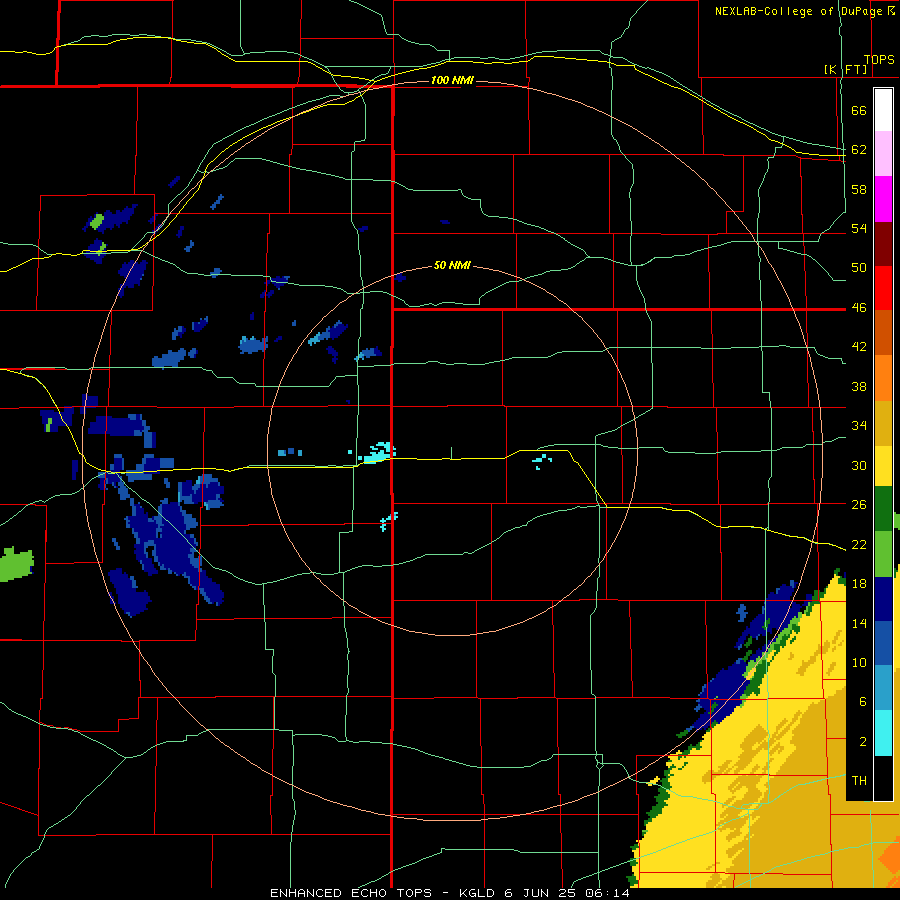Click the 6 legend value
Screen dimensions: 900x900
(862, 702)
